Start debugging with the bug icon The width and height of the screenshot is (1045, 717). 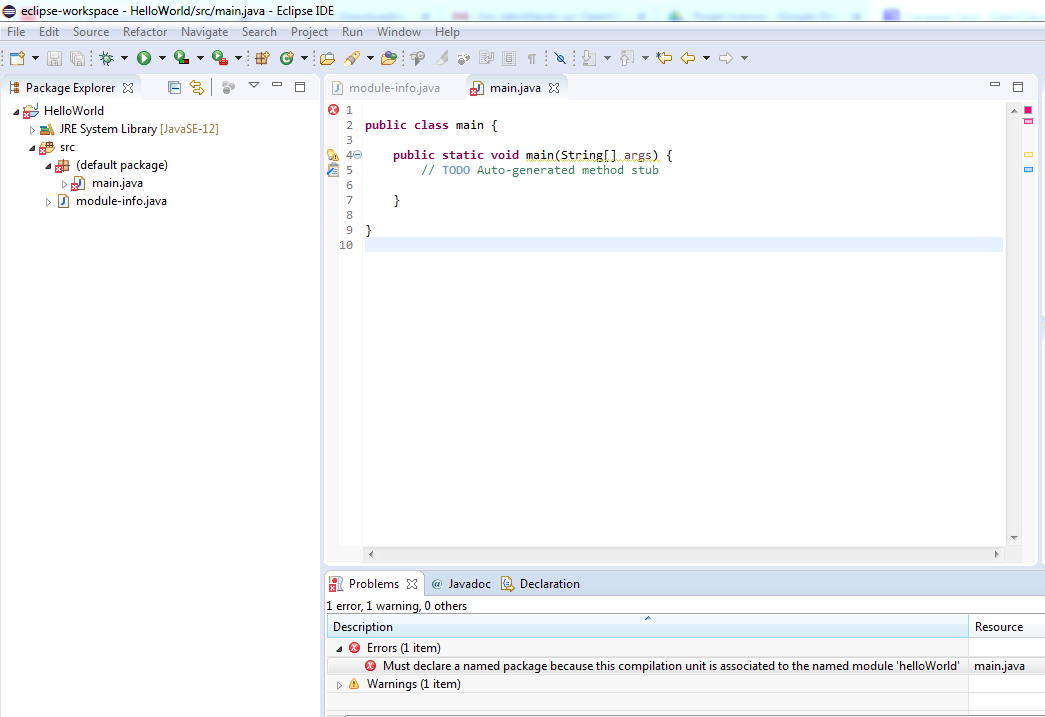[x=107, y=59]
